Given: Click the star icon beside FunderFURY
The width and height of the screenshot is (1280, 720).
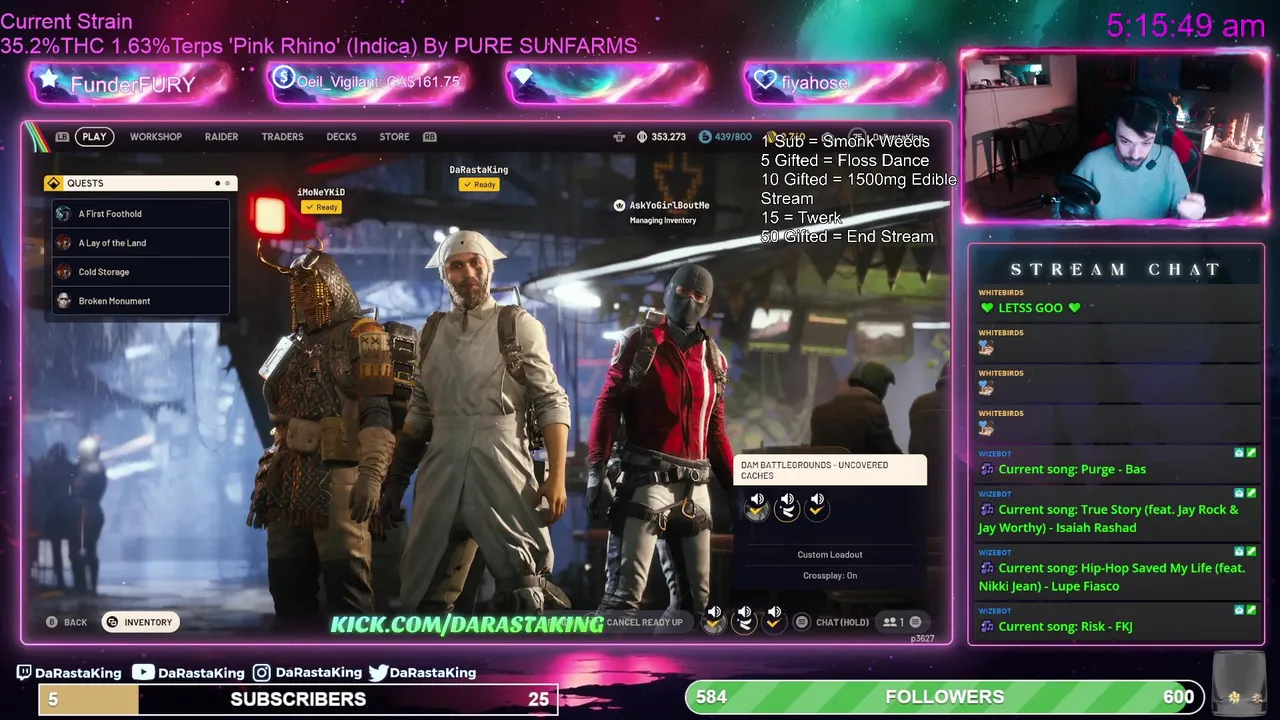Looking at the screenshot, I should [x=48, y=79].
